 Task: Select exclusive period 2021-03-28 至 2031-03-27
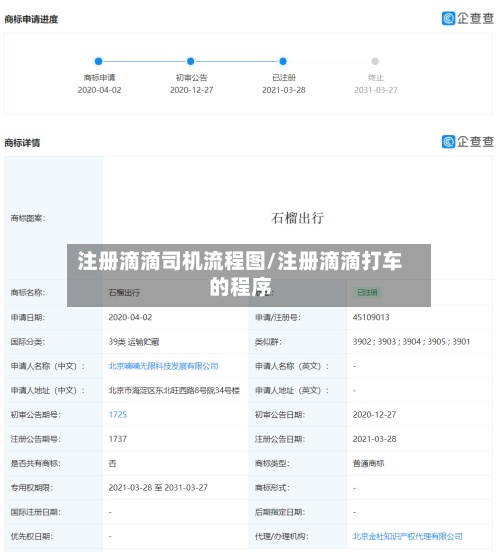coord(158,488)
